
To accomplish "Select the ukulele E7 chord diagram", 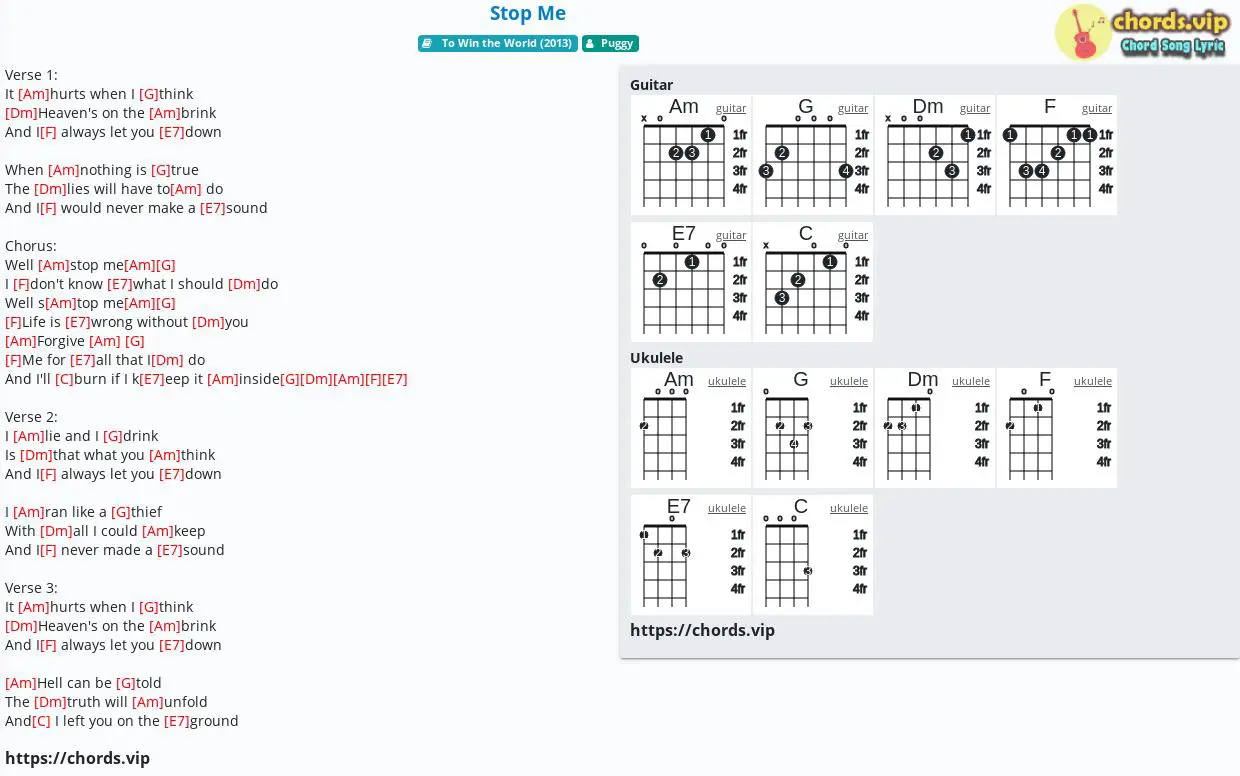I will pos(691,555).
